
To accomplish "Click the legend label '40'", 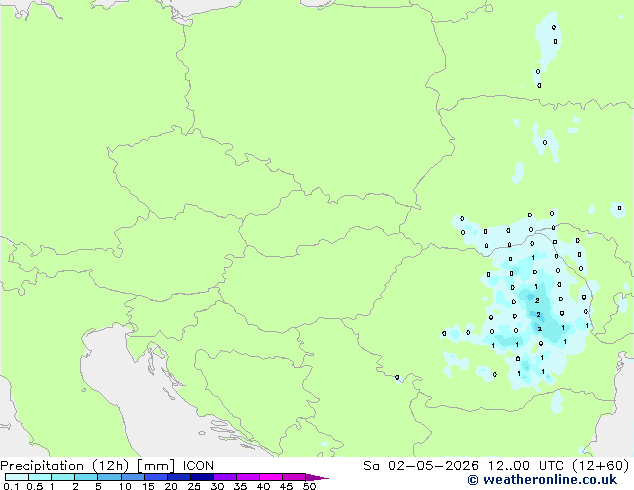I will pyautogui.click(x=263, y=486).
